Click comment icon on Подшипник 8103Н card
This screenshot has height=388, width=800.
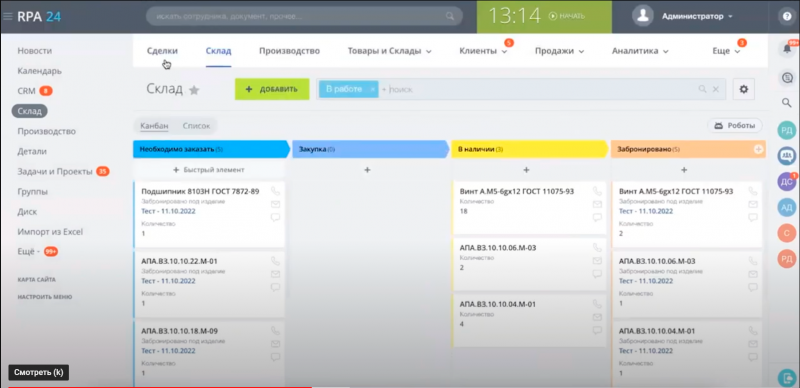[276, 217]
